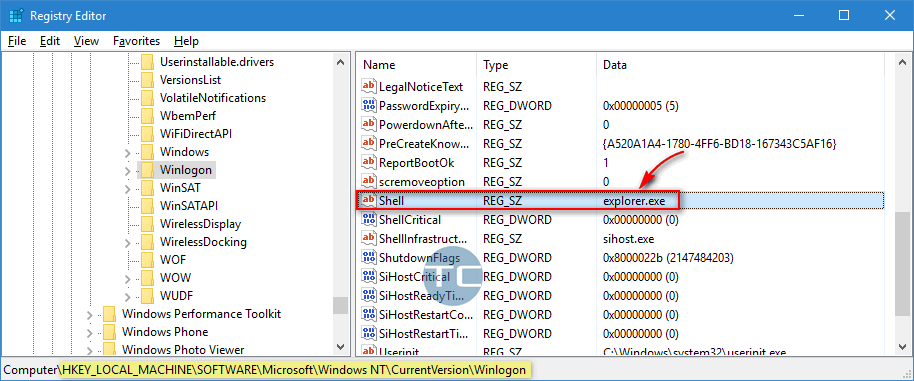The width and height of the screenshot is (914, 381).
Task: Select the Windows Phone key label
Action: [x=165, y=332]
